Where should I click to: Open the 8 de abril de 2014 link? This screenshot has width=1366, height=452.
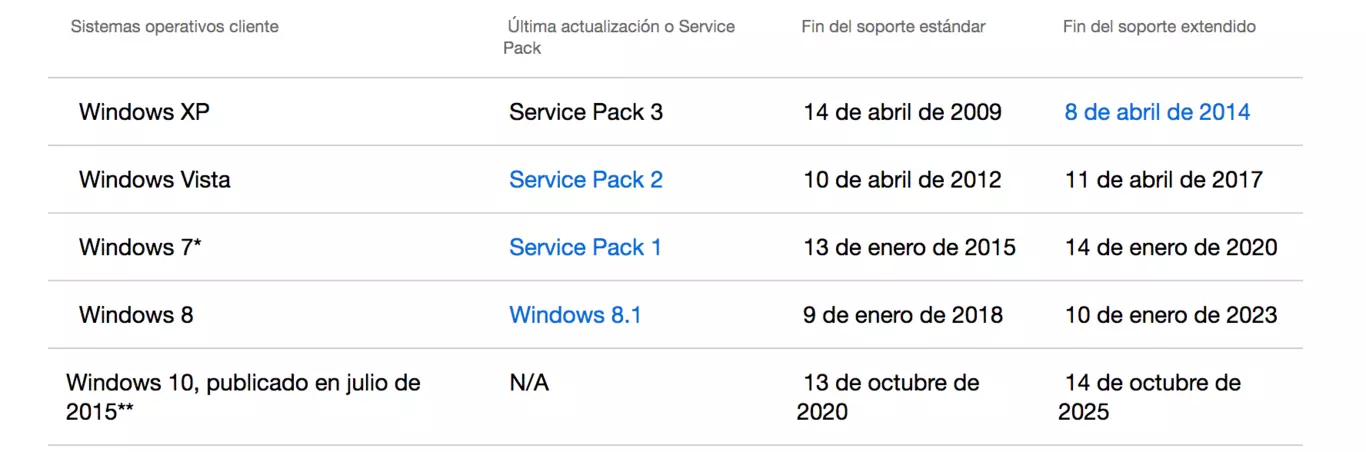point(1157,112)
